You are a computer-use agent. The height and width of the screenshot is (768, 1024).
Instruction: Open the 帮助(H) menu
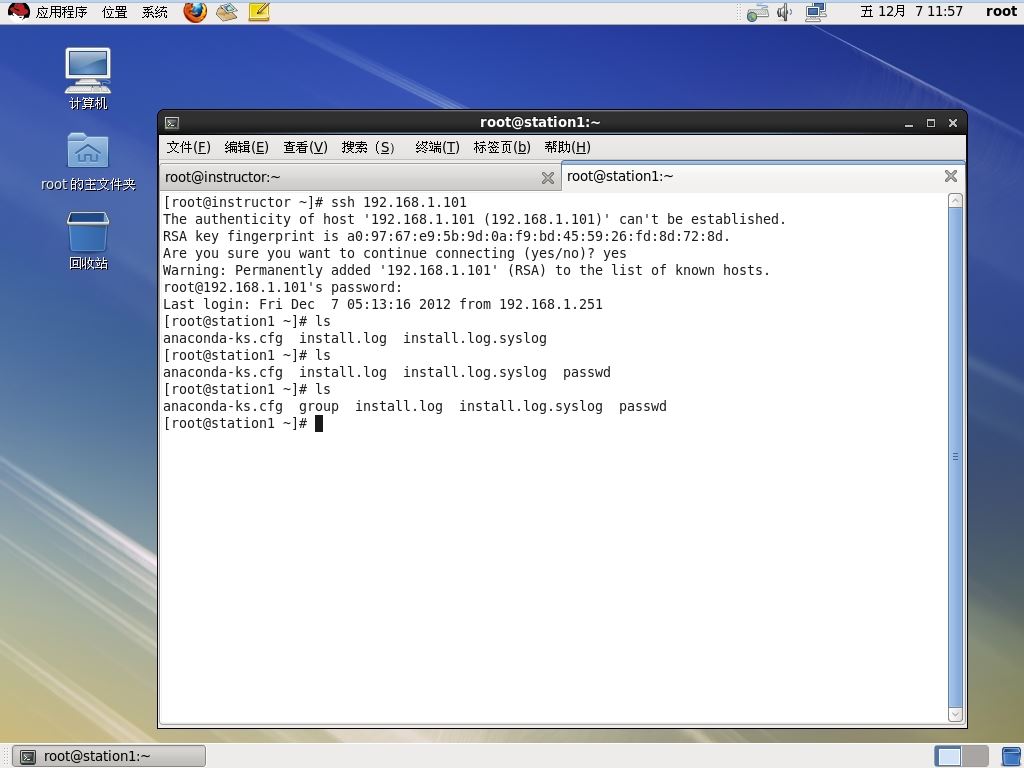coord(567,147)
